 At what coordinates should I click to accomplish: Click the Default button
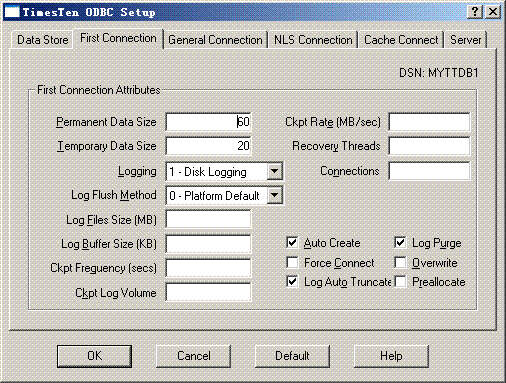click(x=292, y=356)
